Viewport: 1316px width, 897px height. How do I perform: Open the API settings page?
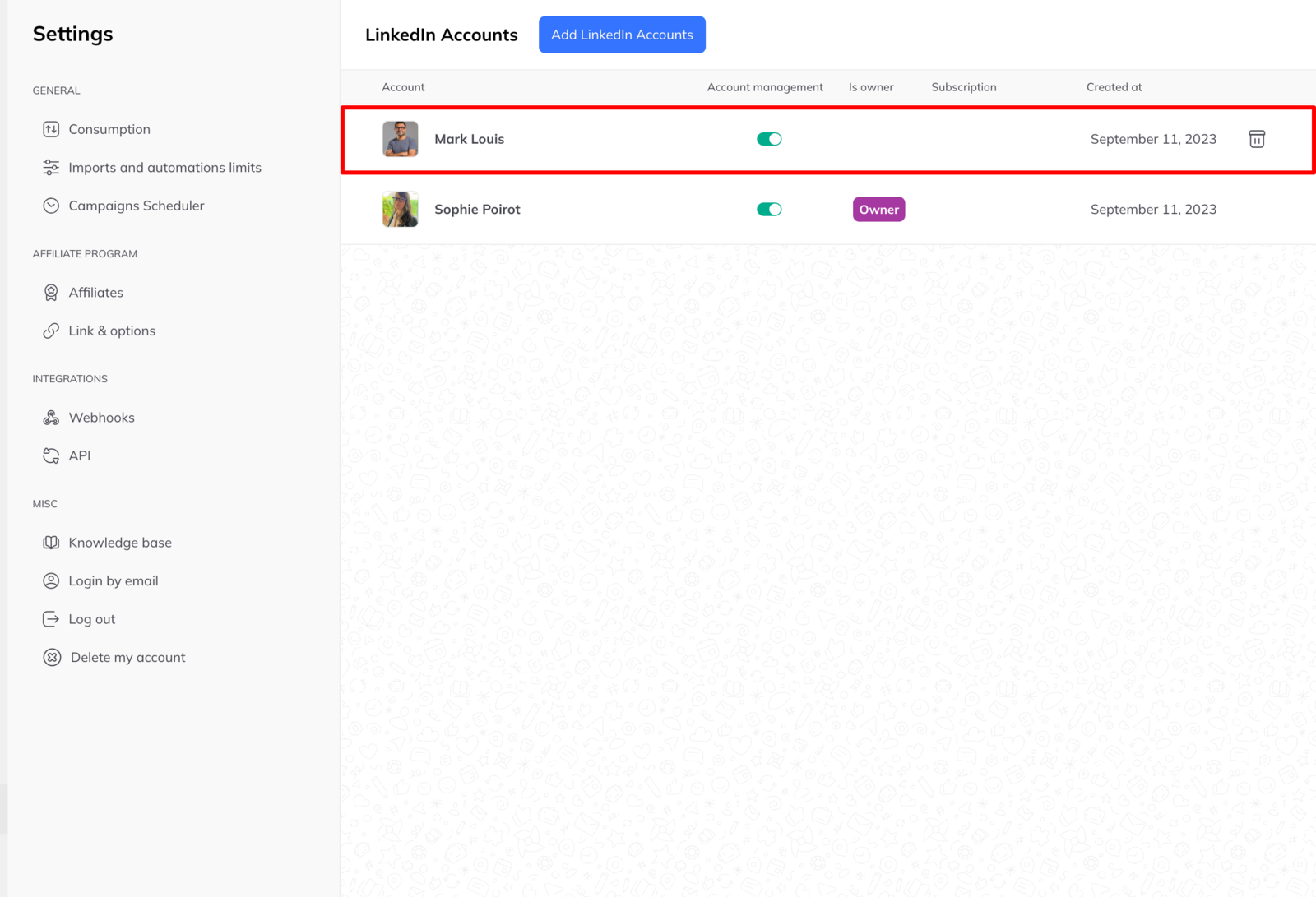tap(80, 455)
